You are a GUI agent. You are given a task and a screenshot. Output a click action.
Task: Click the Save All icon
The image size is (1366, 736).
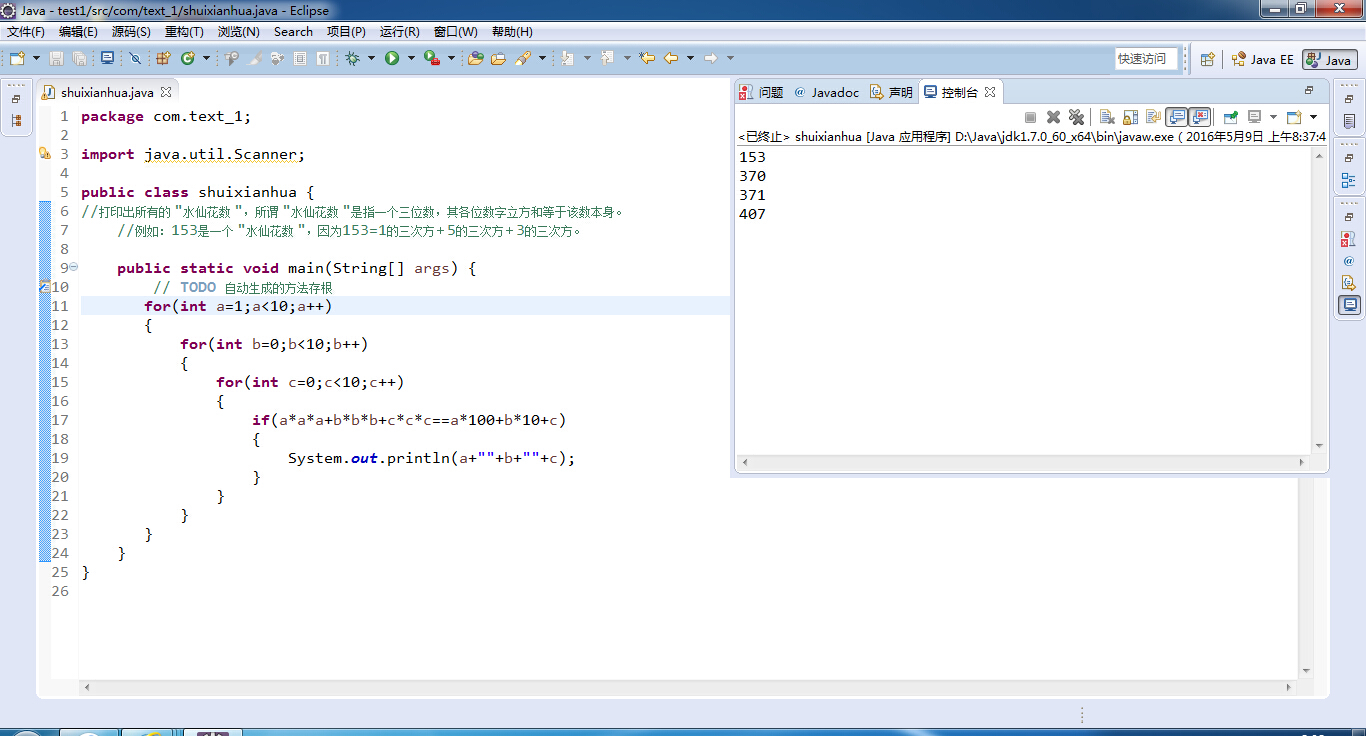(x=79, y=58)
